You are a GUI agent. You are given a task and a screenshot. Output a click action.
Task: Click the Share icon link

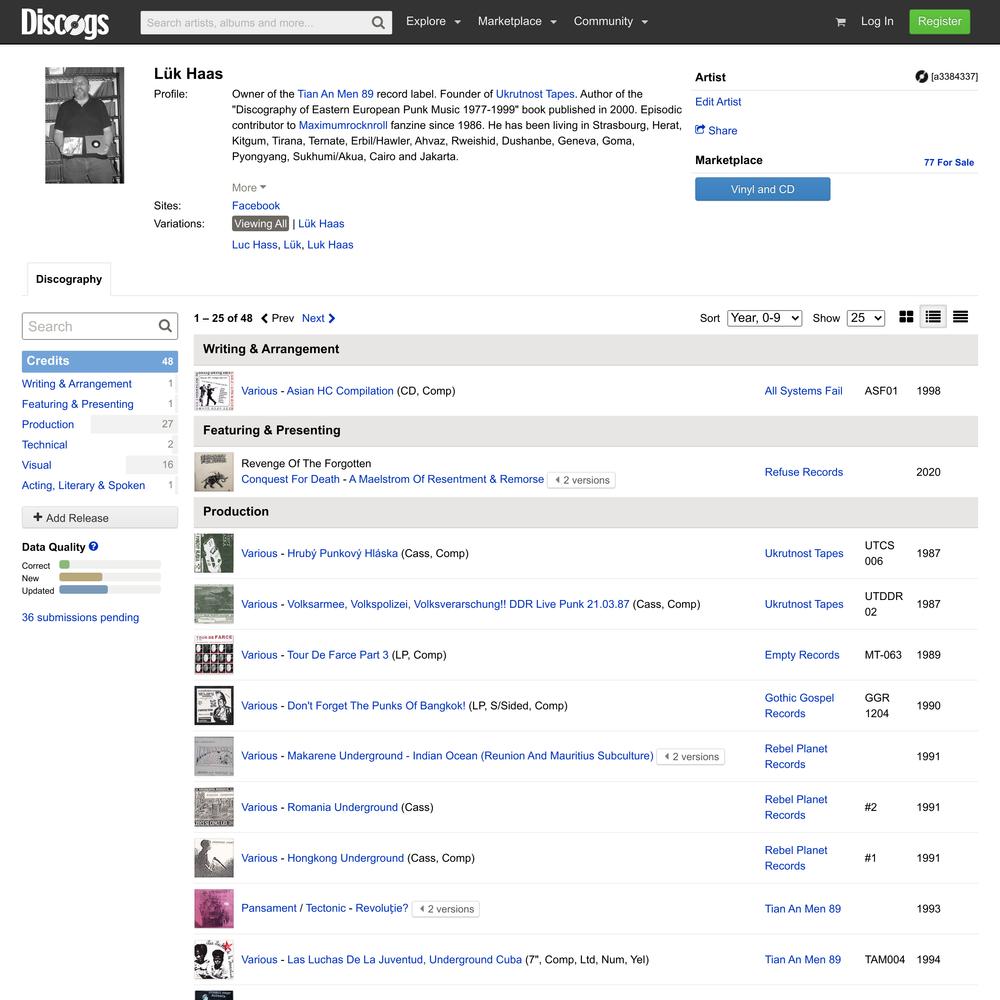(716, 130)
